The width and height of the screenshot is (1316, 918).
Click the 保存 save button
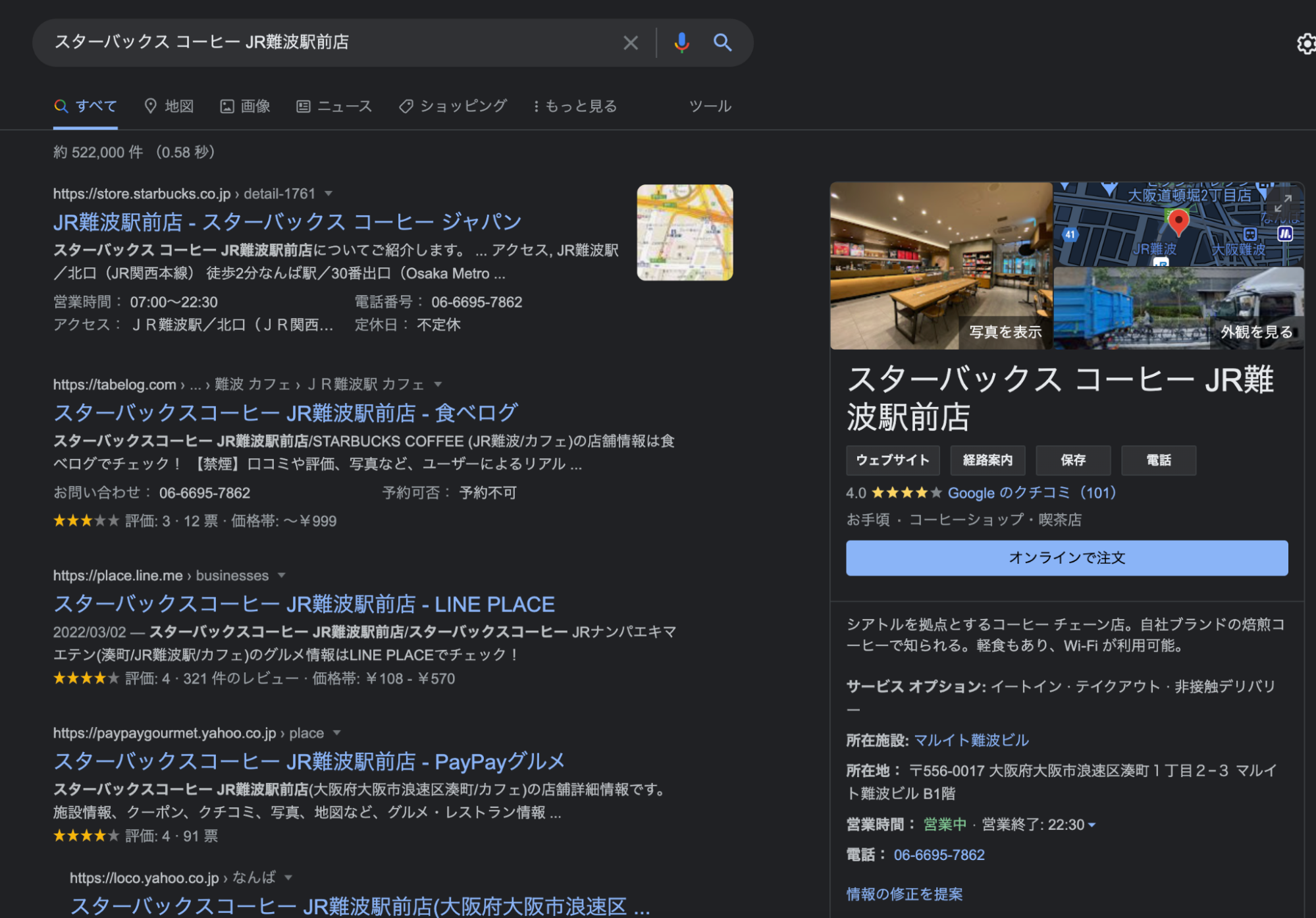tap(1073, 460)
